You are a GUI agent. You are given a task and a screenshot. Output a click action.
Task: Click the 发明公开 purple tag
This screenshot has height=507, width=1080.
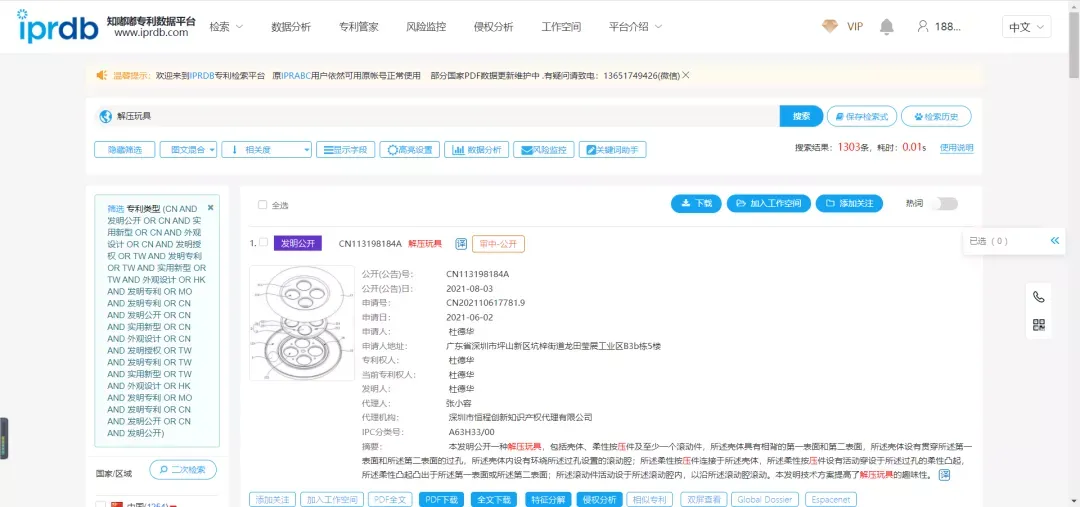(298, 243)
